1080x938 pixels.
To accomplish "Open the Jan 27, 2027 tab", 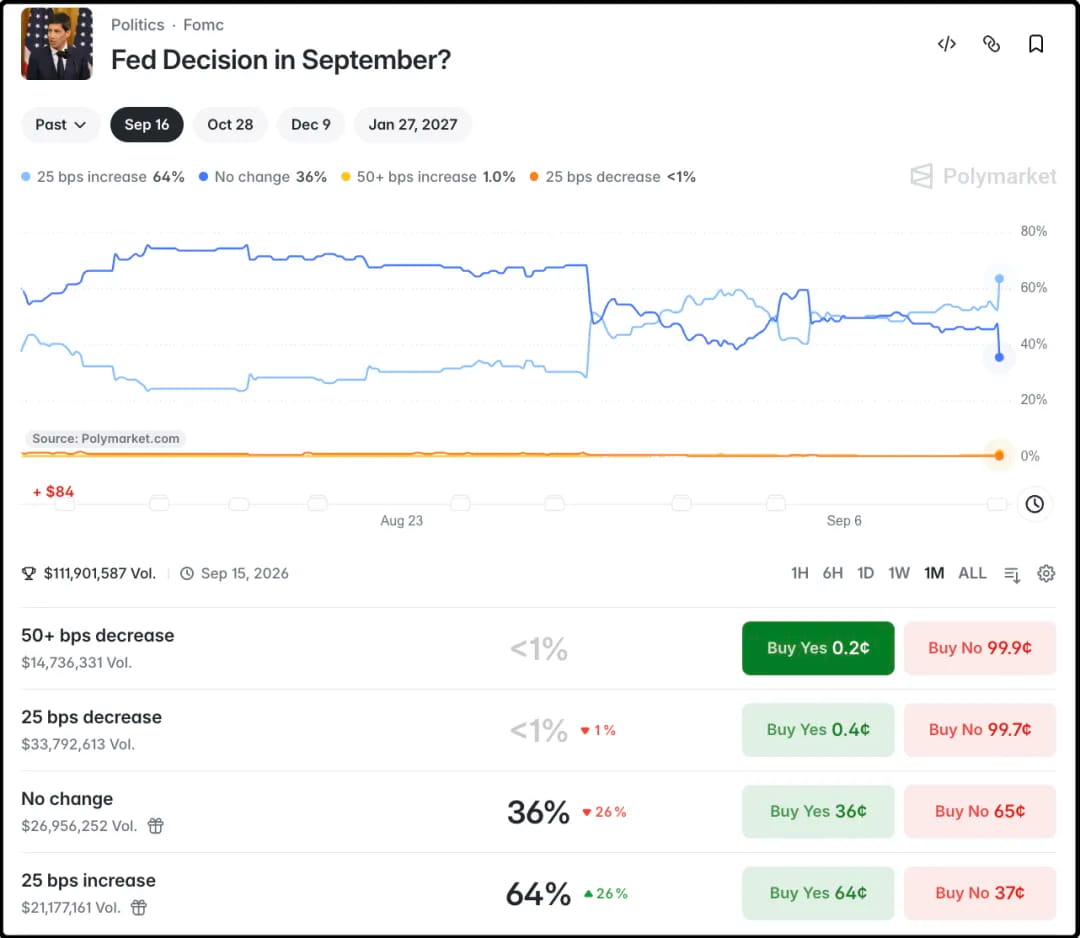I will (x=413, y=125).
